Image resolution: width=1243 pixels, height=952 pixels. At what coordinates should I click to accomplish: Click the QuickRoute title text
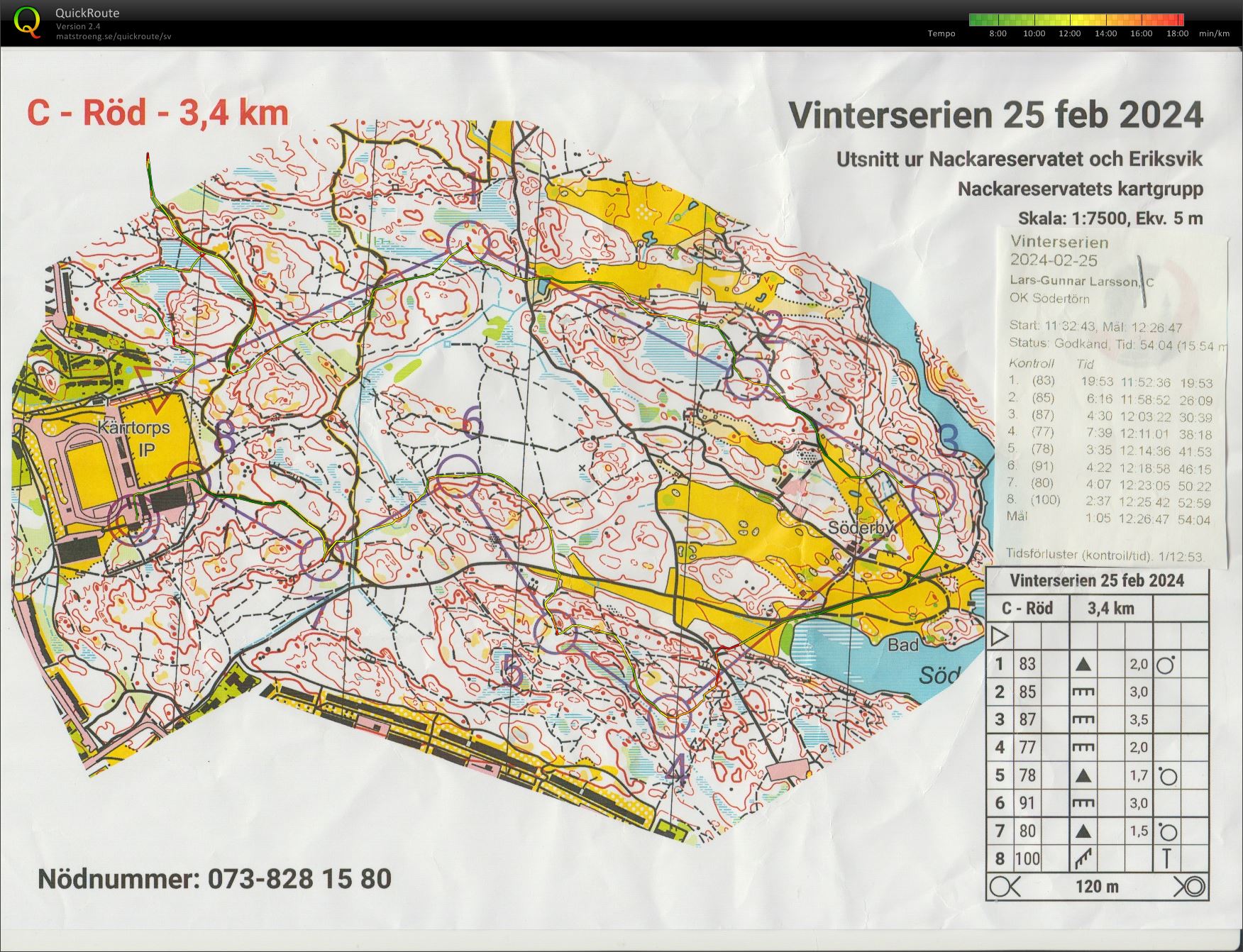pos(87,13)
